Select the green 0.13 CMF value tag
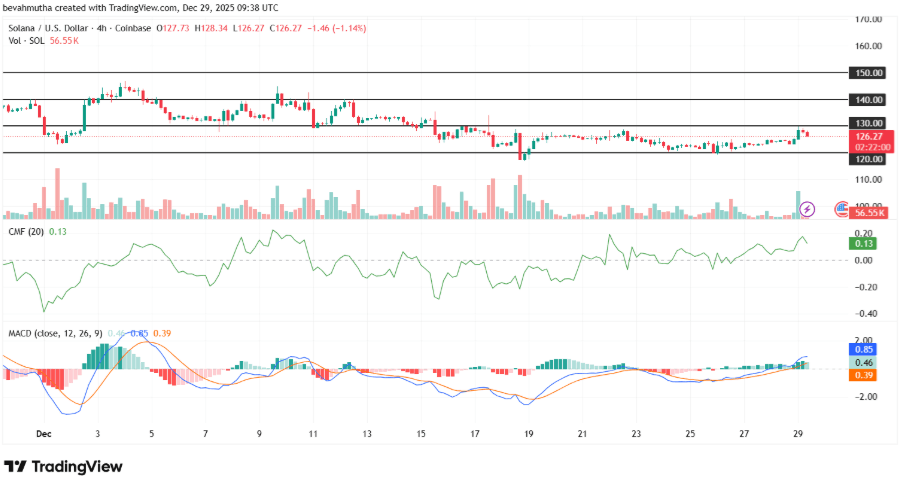Viewport: 901px width, 482px height. (862, 244)
